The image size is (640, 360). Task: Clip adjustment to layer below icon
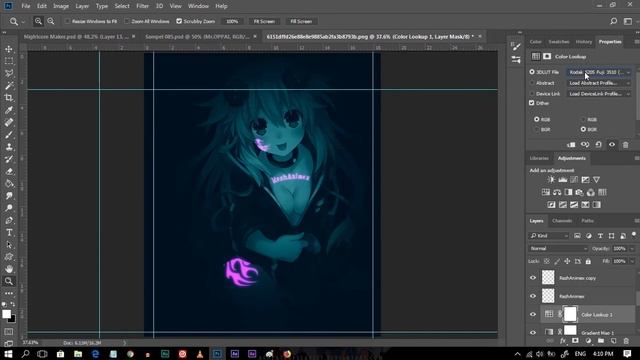click(x=571, y=144)
